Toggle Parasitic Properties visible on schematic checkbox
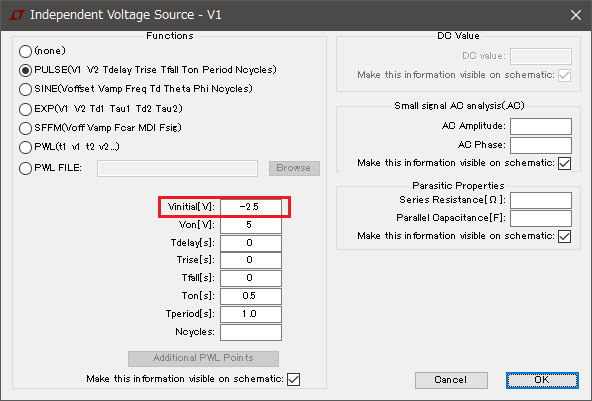 tap(564, 236)
